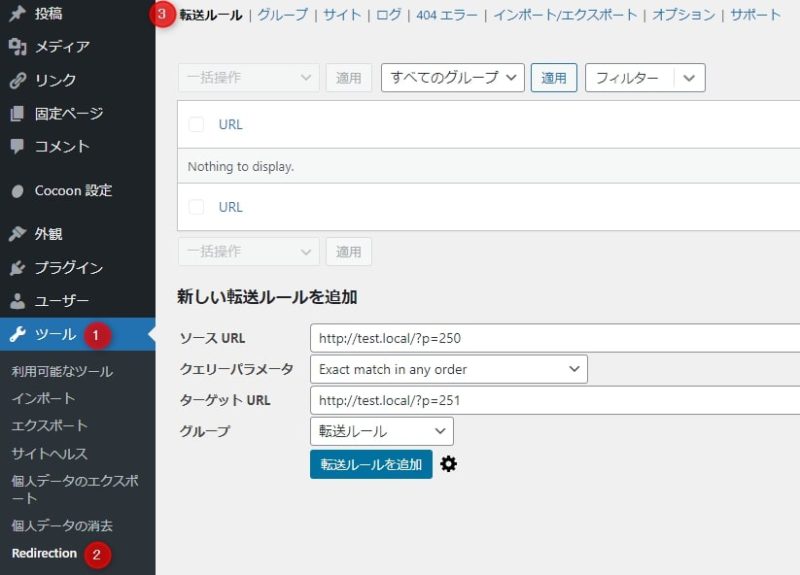Click the gear icon next to 転送ルールを追加
The width and height of the screenshot is (800, 575).
pyautogui.click(x=449, y=464)
